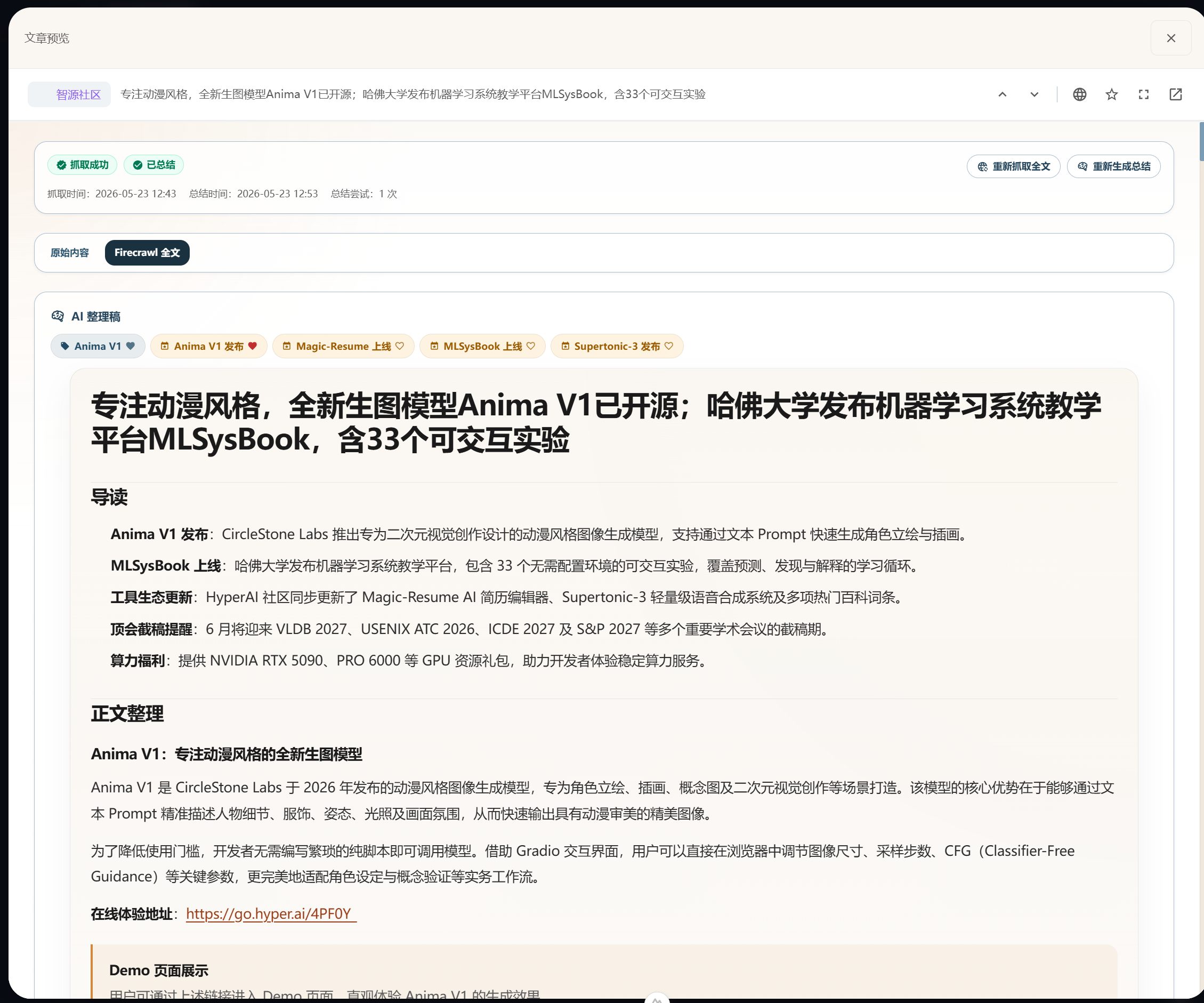Toggle the heart on the Anima V1 tag chip

coord(131,346)
